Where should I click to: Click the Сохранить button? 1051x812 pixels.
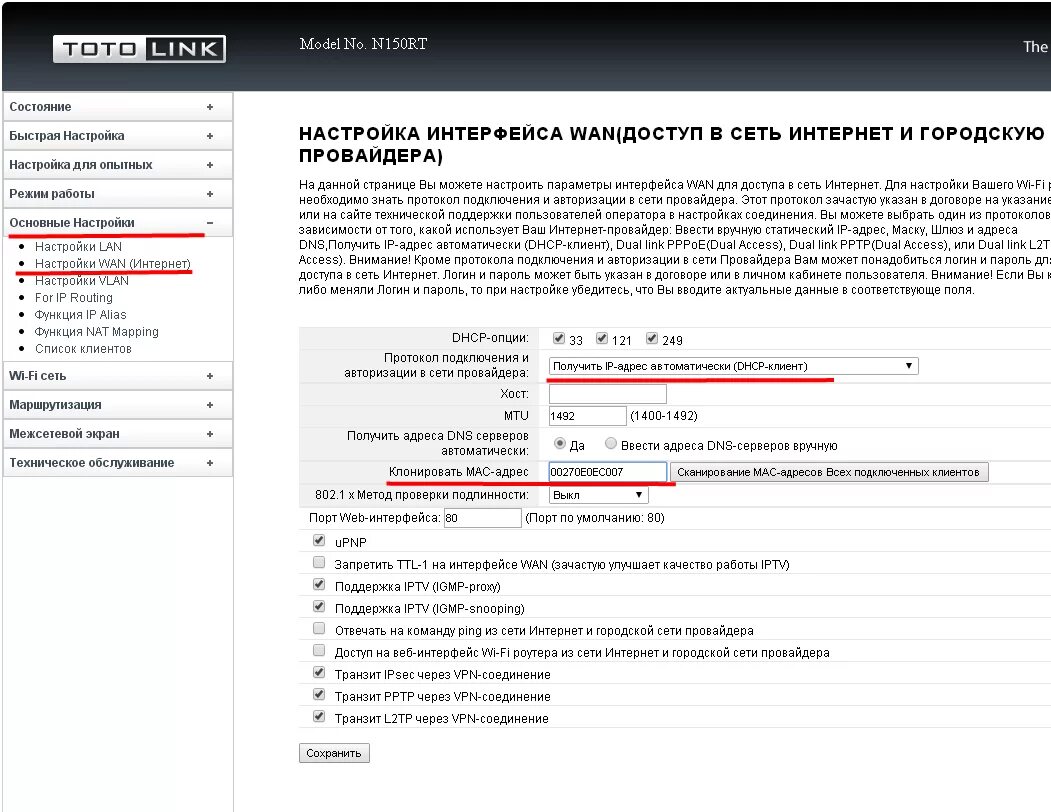click(334, 753)
